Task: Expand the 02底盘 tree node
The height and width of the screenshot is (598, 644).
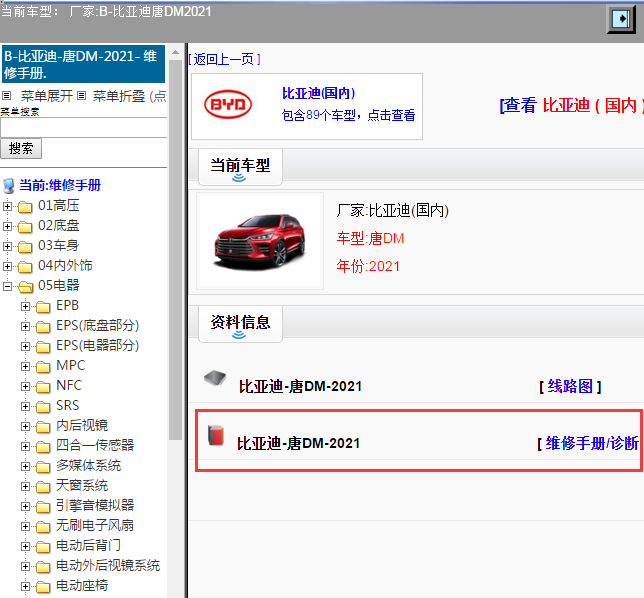Action: click(x=7, y=226)
